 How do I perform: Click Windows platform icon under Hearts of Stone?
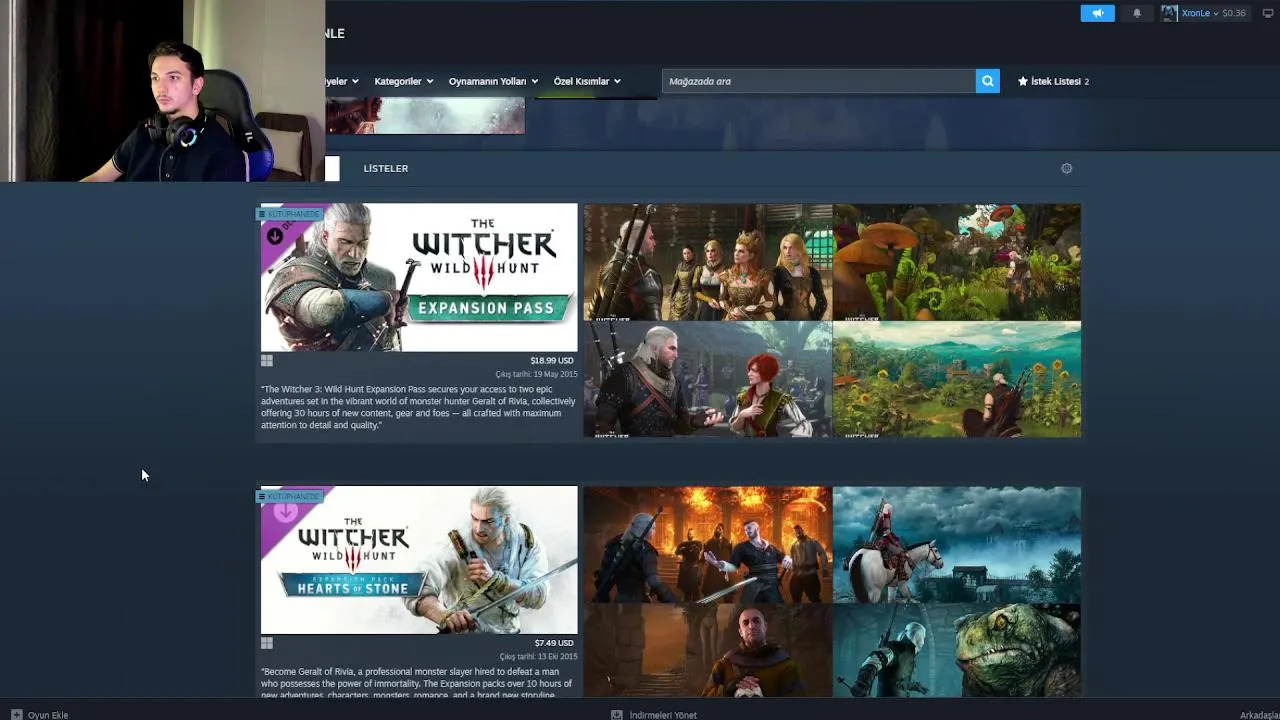(x=267, y=643)
